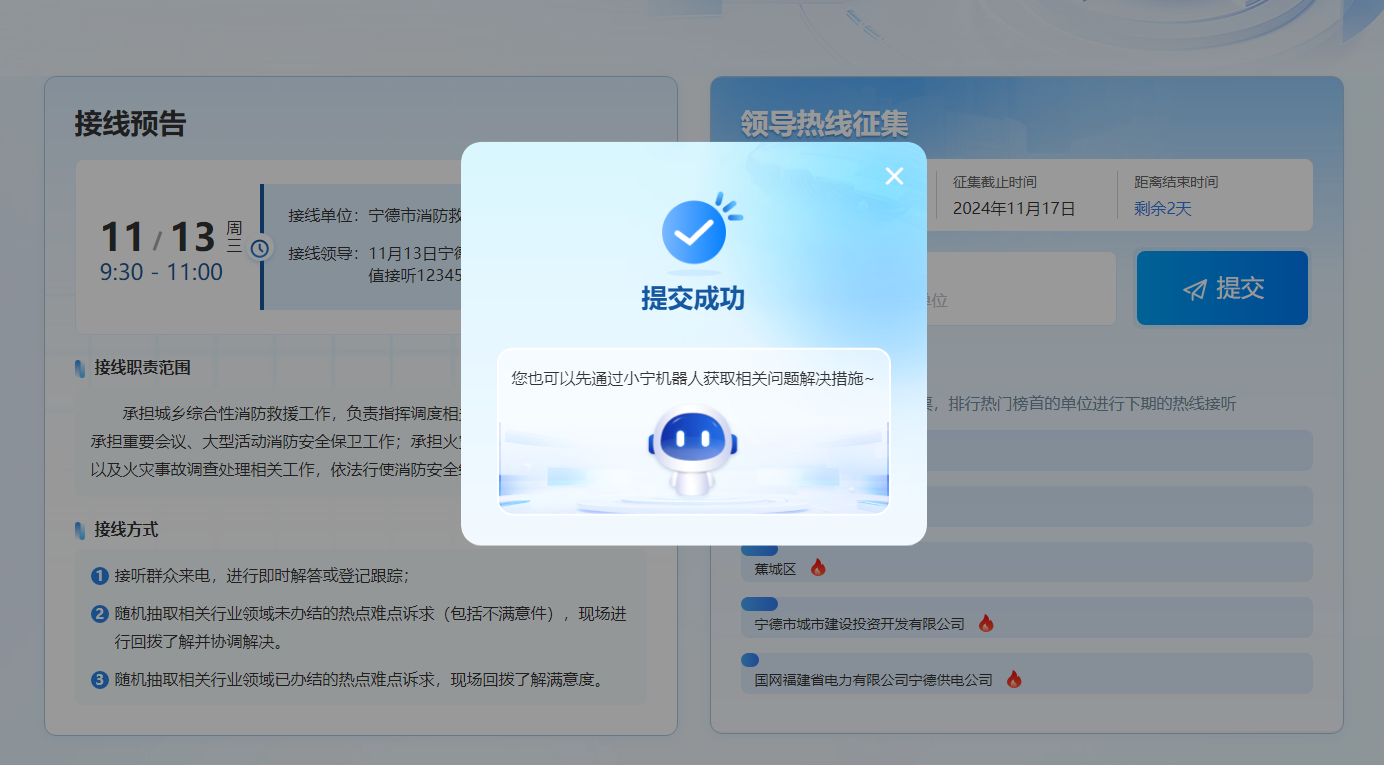Click the paper plane icon on 提交 button
1384x765 pixels.
1194,289
